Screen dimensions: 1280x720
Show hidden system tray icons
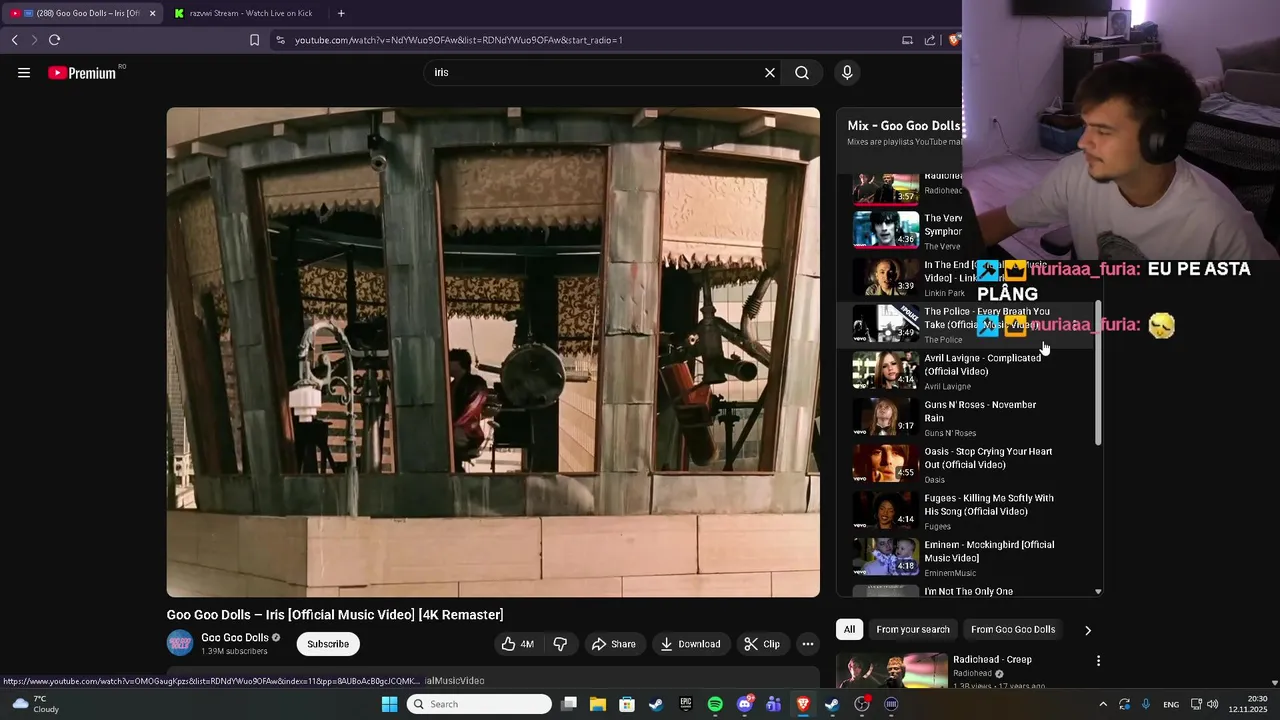pyautogui.click(x=1103, y=704)
